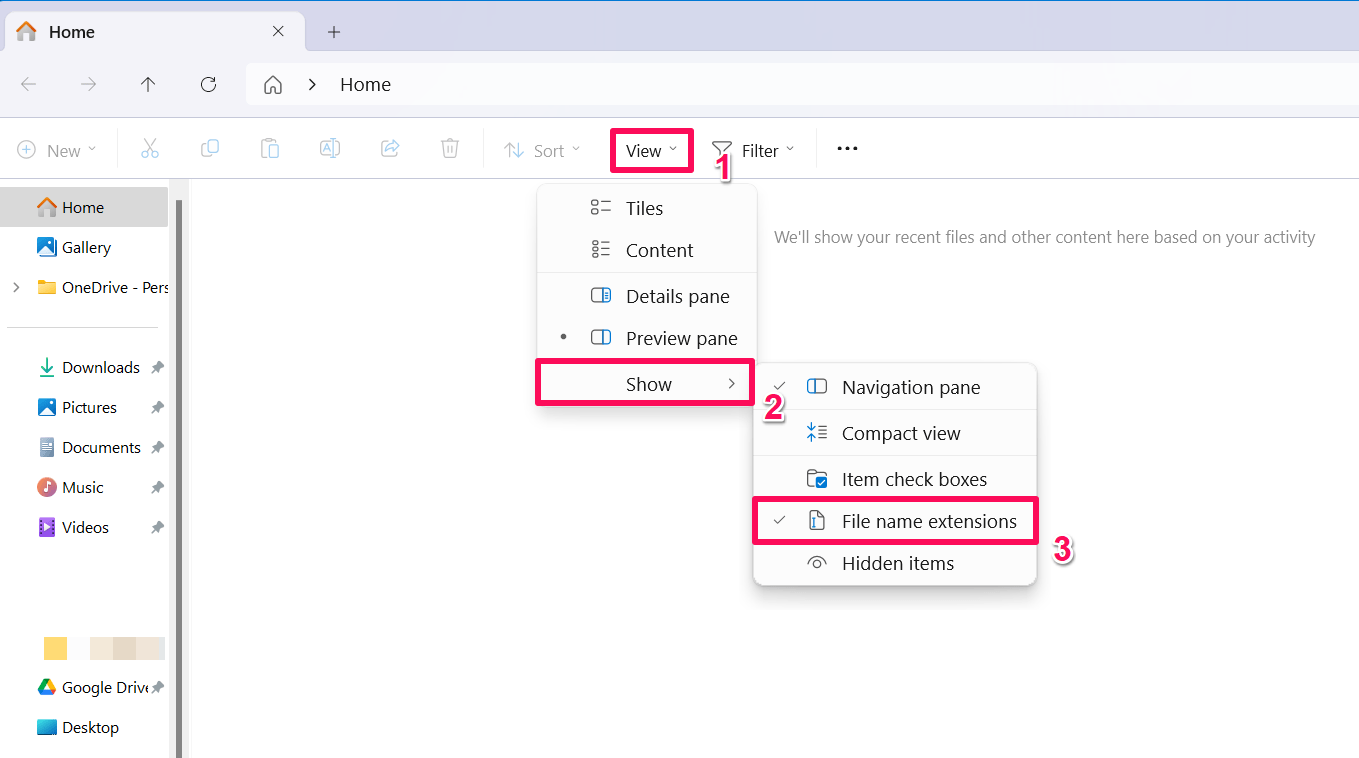Enable Item check boxes
The height and width of the screenshot is (758, 1359).
895,479
